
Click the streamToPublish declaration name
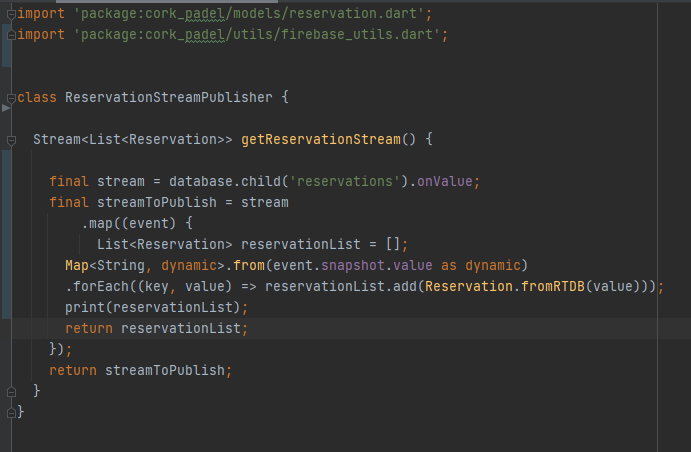[x=156, y=203]
